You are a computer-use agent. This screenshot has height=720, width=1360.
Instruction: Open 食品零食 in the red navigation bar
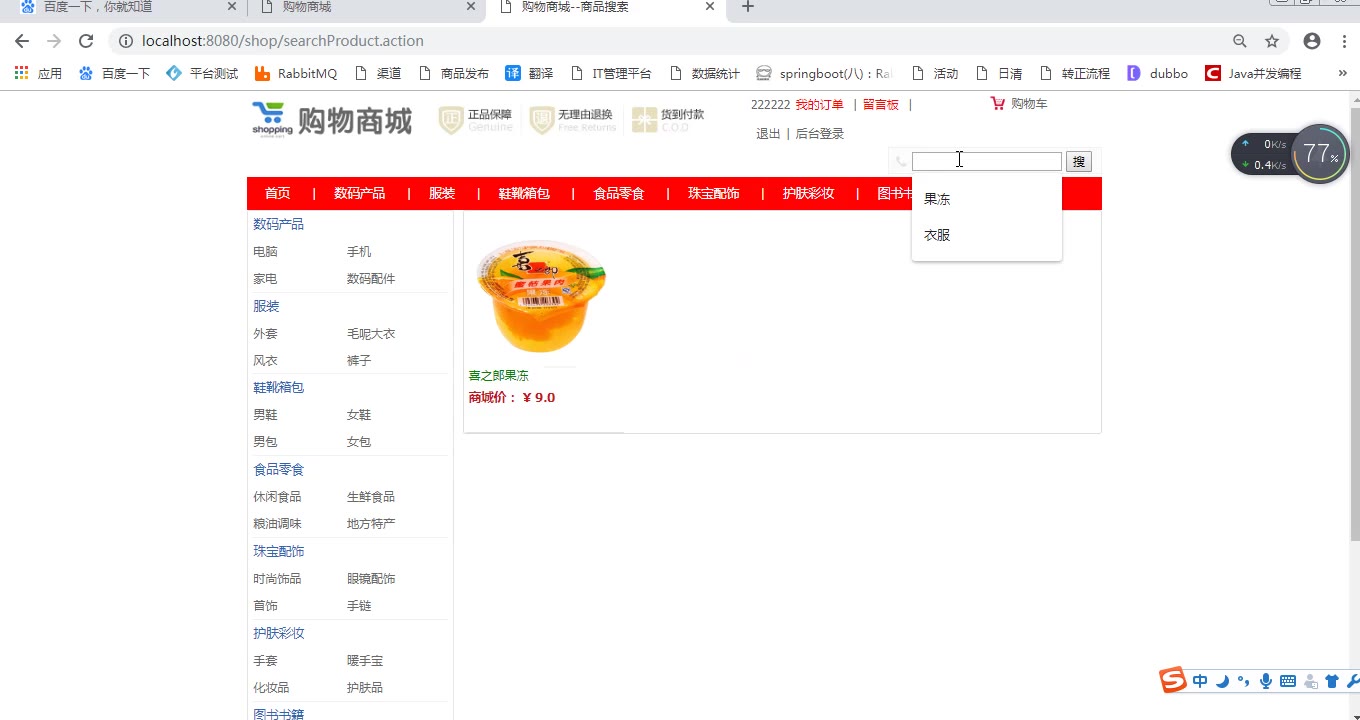619,193
